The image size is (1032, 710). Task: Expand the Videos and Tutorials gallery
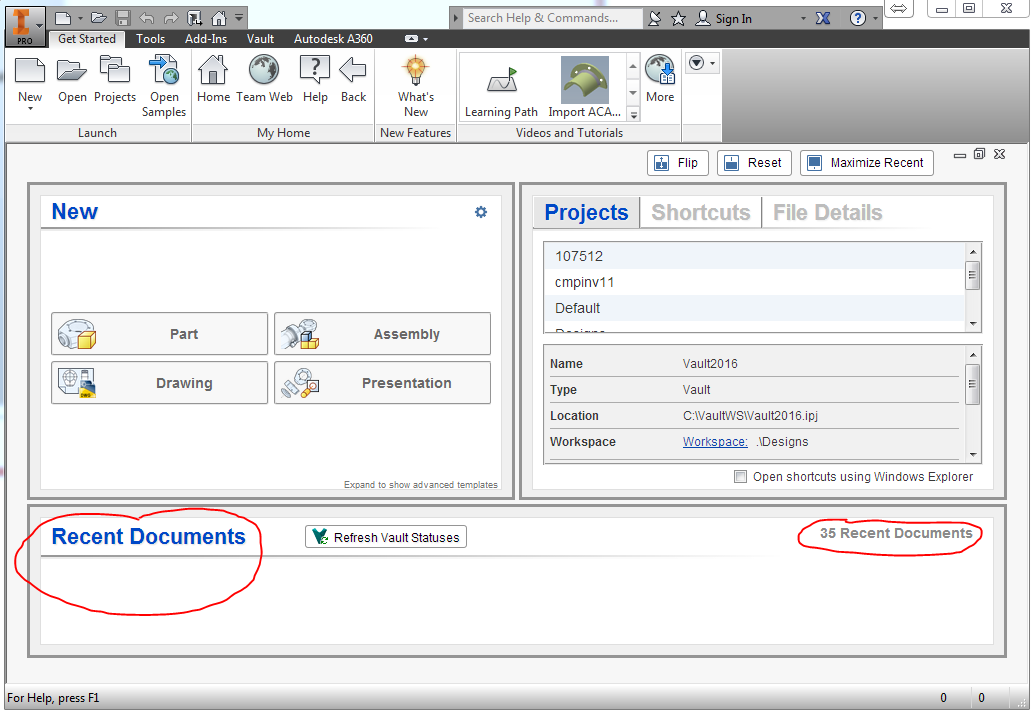click(x=633, y=114)
